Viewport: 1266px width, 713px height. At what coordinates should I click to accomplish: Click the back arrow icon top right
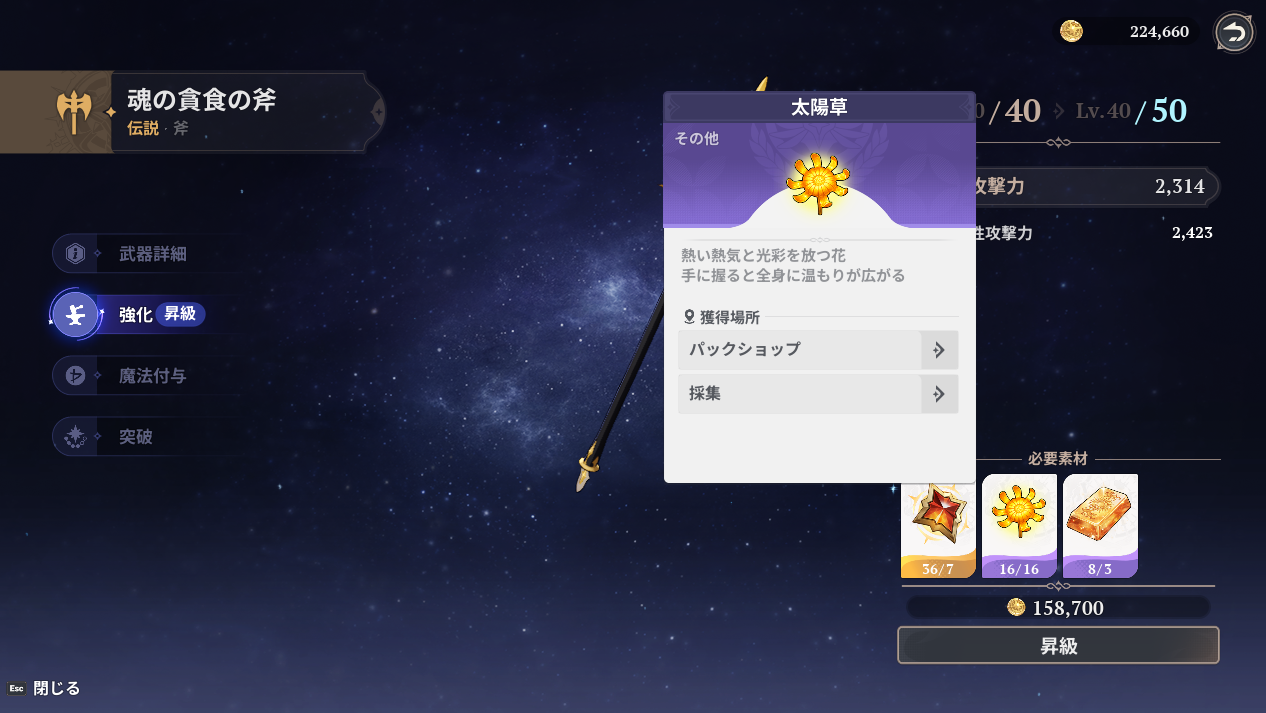(x=1235, y=32)
